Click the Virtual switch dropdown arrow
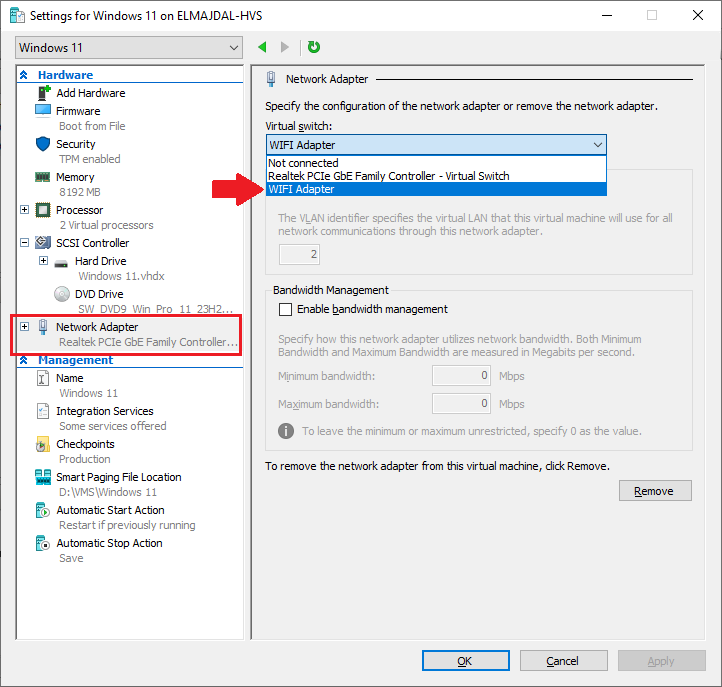This screenshot has width=722, height=687. [x=598, y=145]
